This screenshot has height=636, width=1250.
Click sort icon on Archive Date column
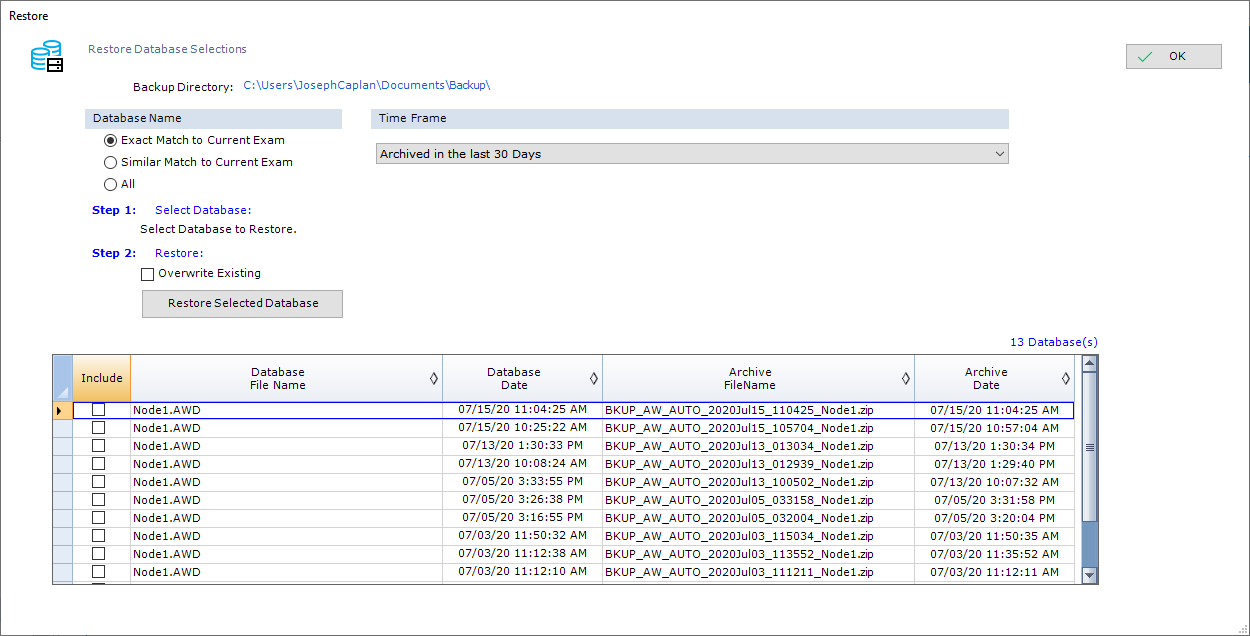click(x=1066, y=378)
